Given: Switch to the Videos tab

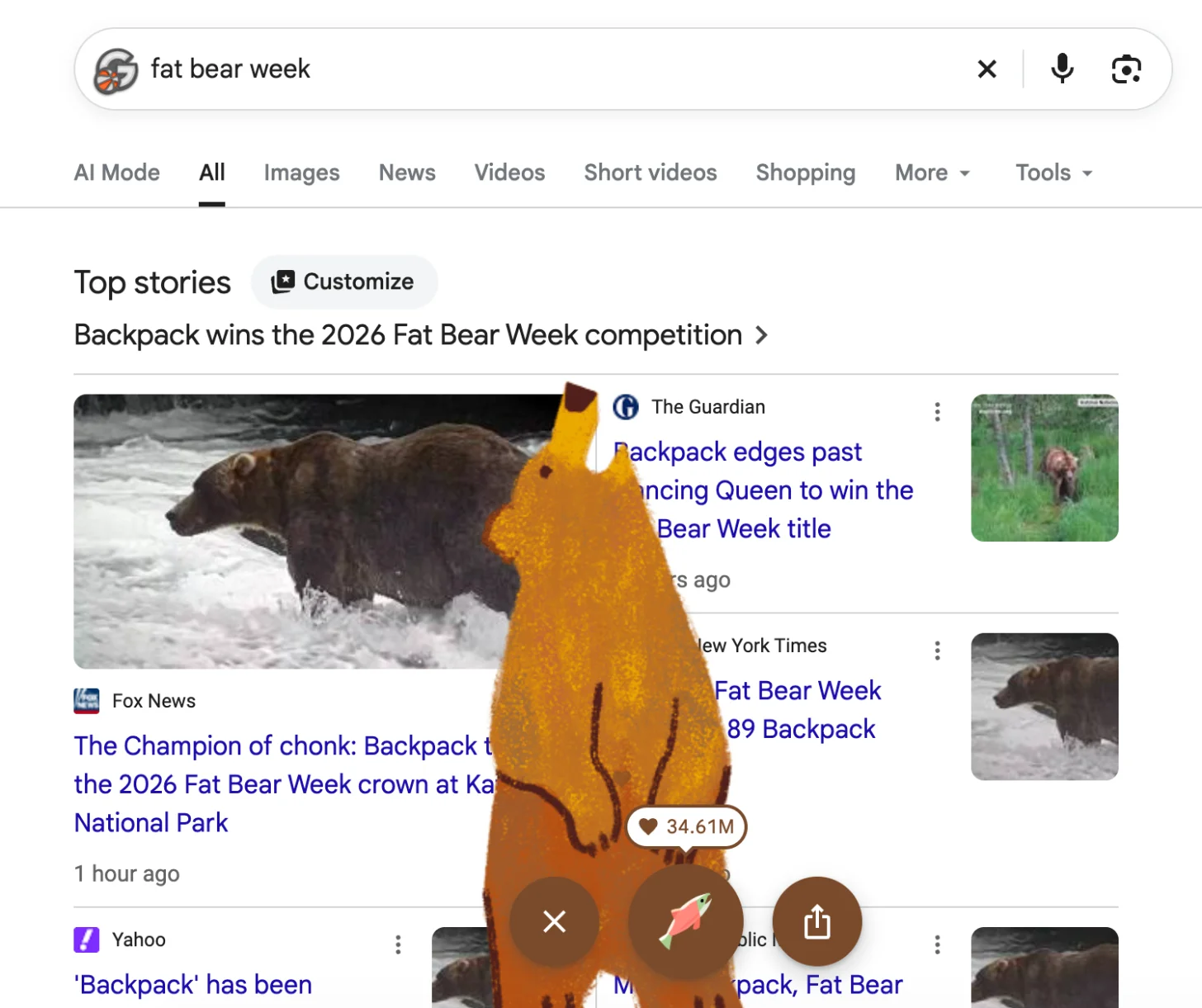Looking at the screenshot, I should click(x=509, y=173).
